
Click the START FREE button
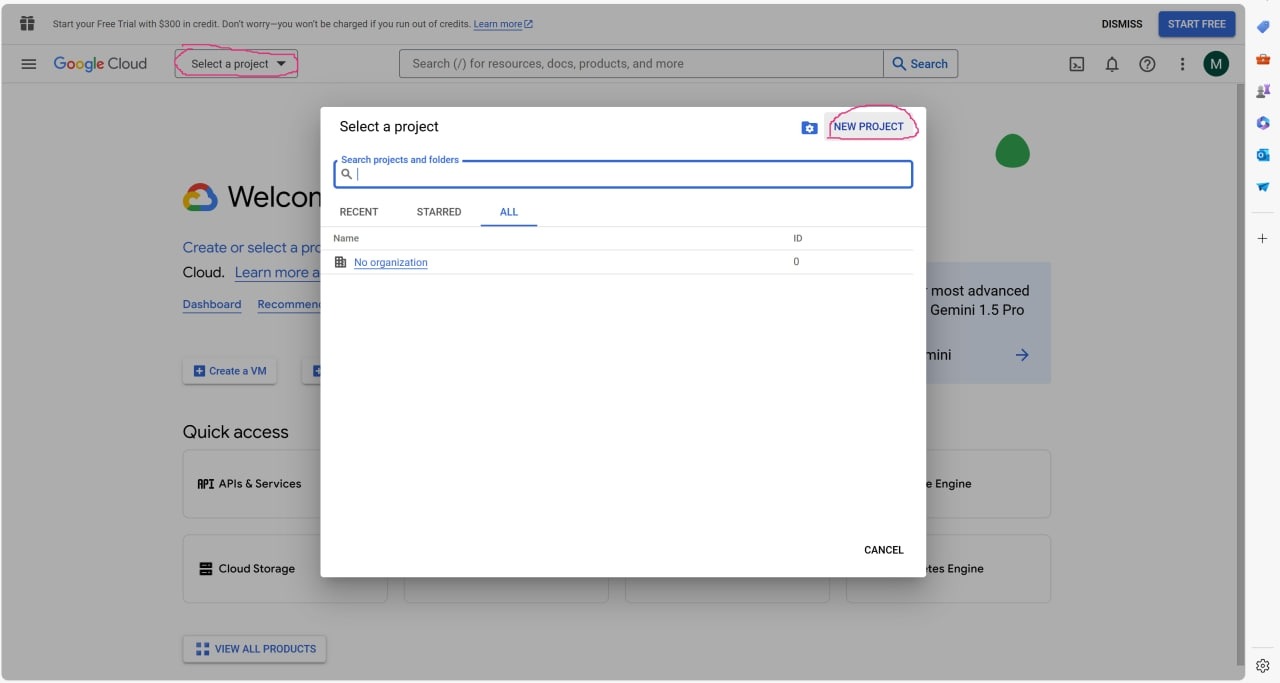[1197, 24]
